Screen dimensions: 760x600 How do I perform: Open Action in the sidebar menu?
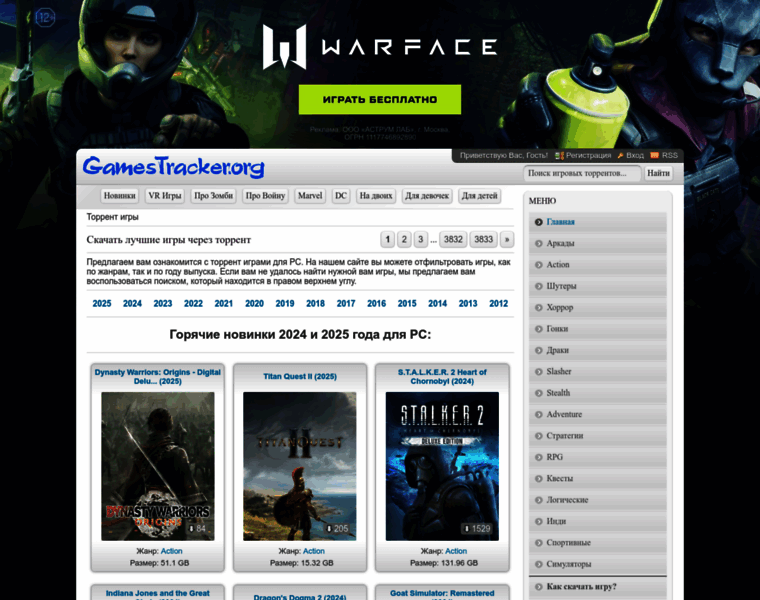(598, 265)
